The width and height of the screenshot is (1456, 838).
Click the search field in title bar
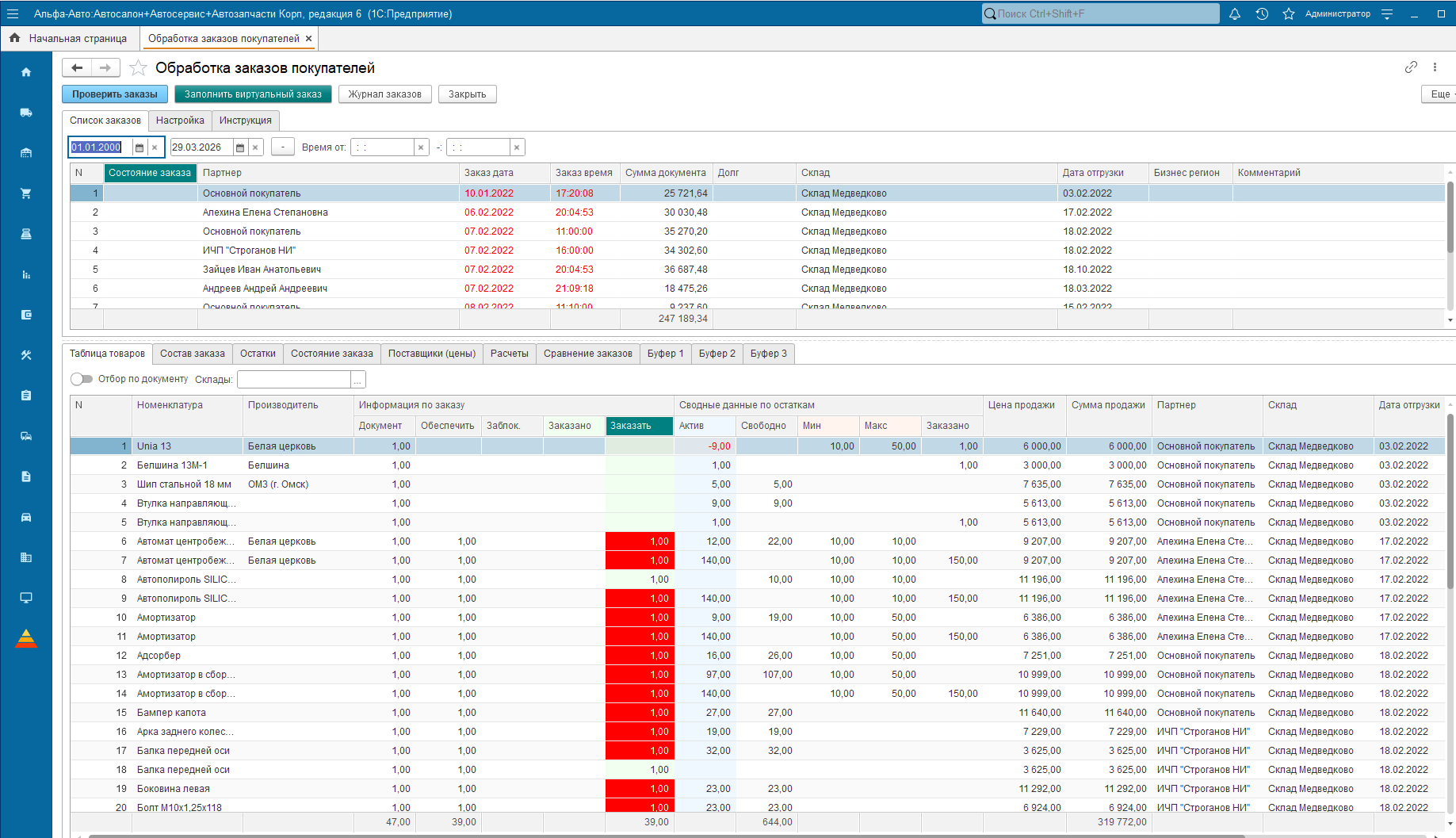coord(1102,14)
